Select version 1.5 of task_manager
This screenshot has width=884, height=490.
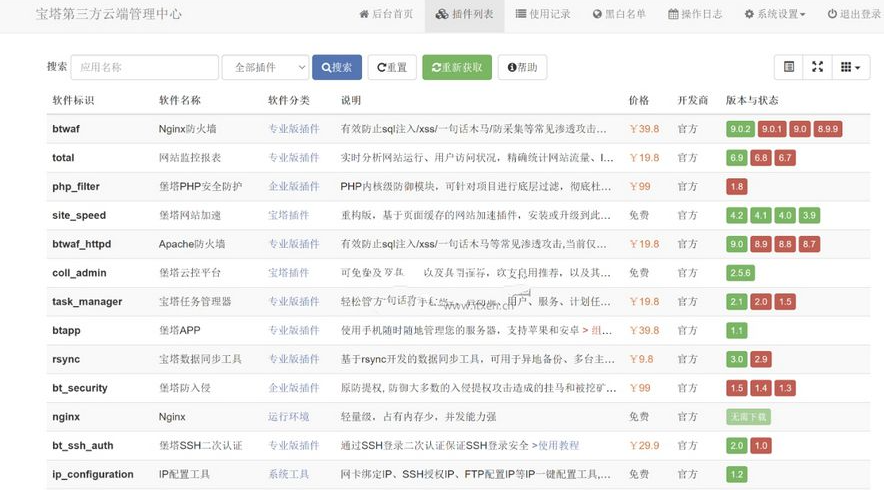pyautogui.click(x=785, y=301)
